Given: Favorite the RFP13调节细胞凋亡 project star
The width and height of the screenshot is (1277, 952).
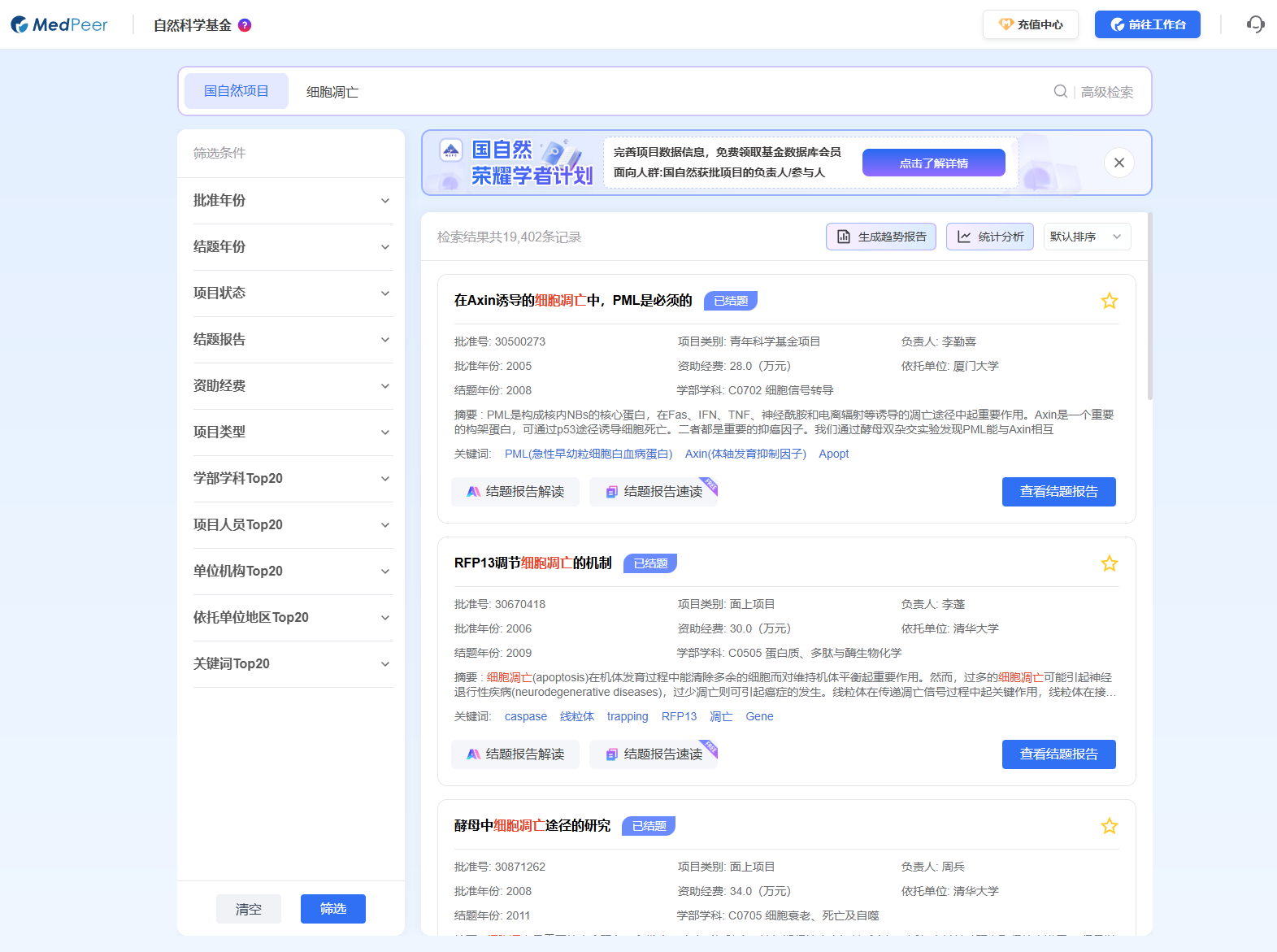Looking at the screenshot, I should [1109, 563].
